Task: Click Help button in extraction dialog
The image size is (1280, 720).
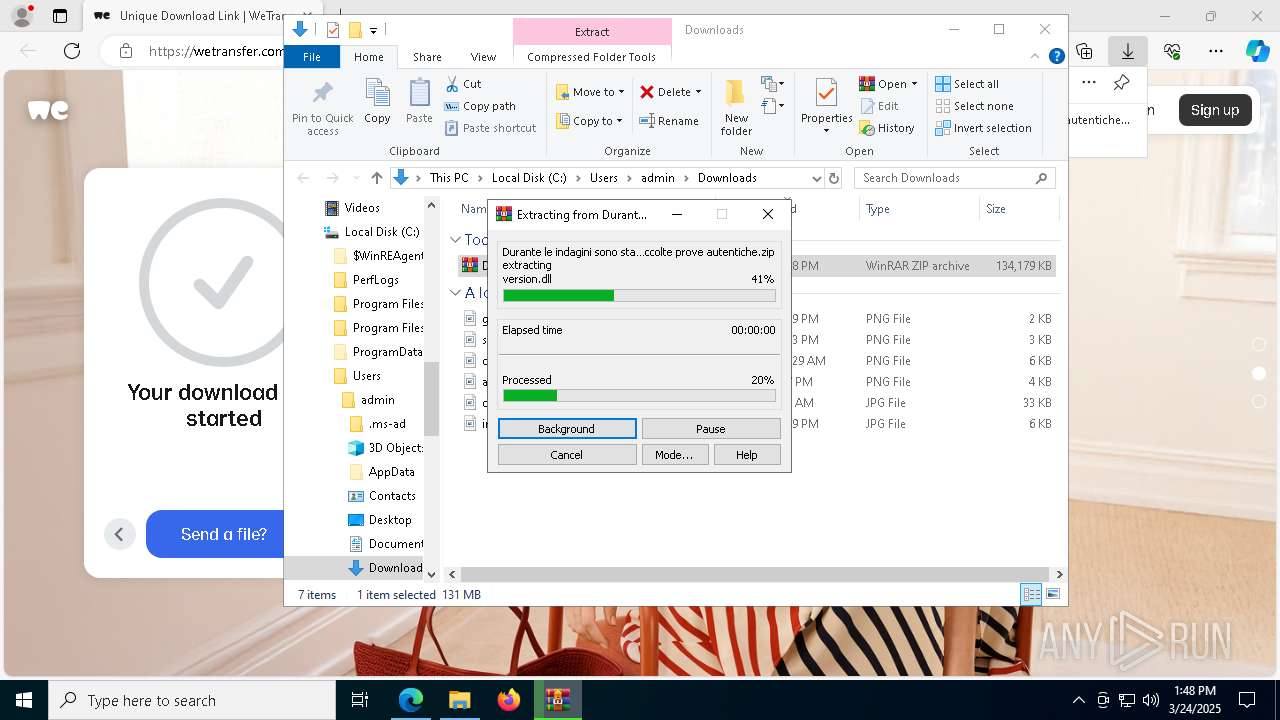Action: tap(747, 455)
